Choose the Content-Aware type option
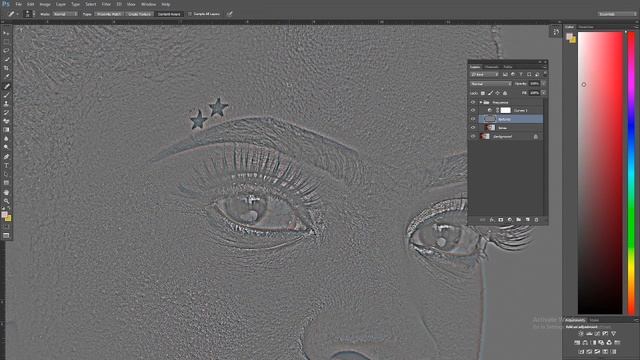The width and height of the screenshot is (640, 360). (x=169, y=14)
